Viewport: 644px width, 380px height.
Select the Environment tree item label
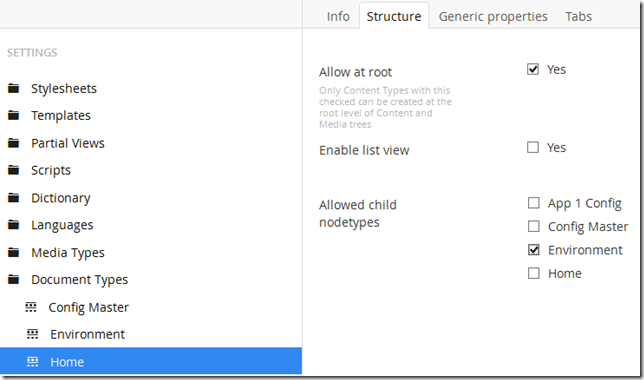coord(87,334)
